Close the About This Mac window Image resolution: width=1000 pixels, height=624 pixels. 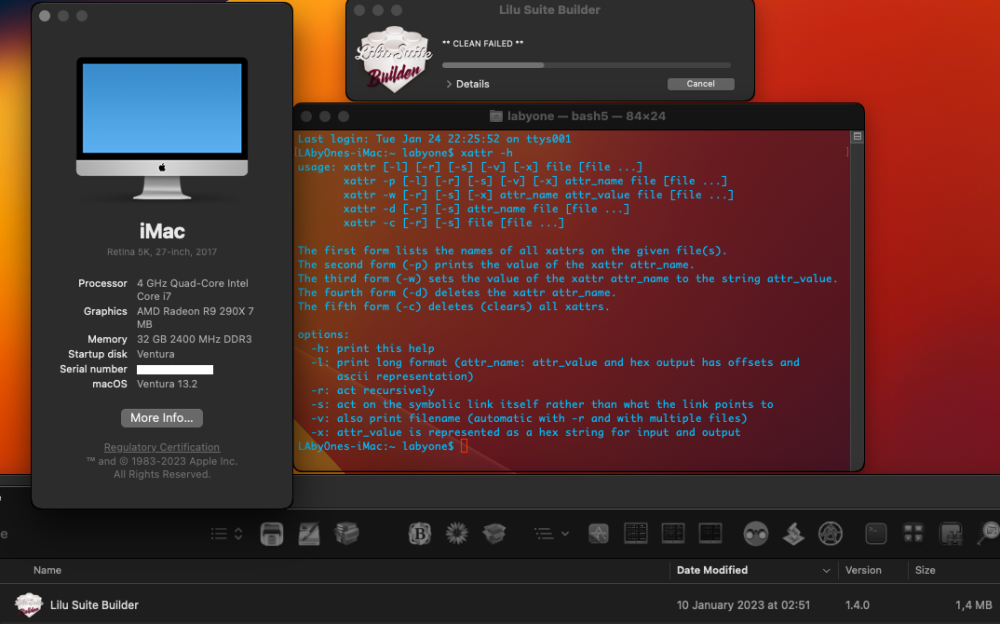point(45,15)
